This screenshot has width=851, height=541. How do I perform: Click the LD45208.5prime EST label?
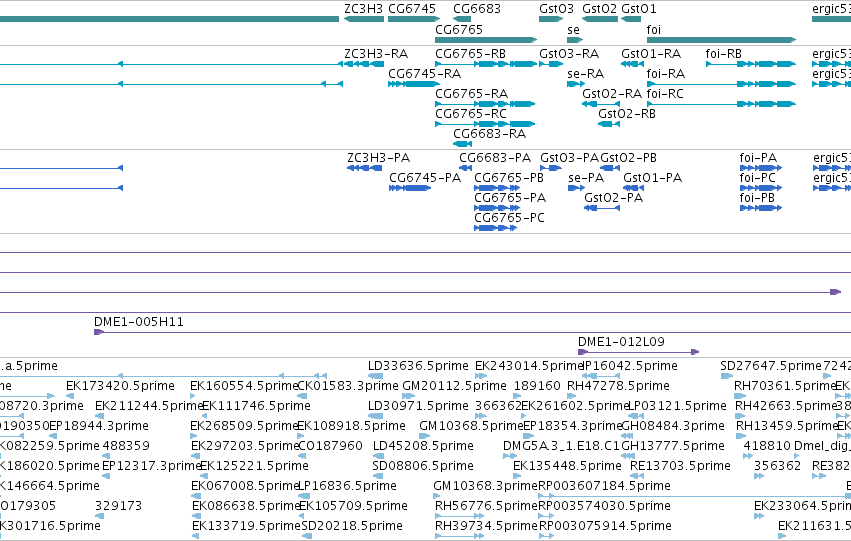pos(423,446)
